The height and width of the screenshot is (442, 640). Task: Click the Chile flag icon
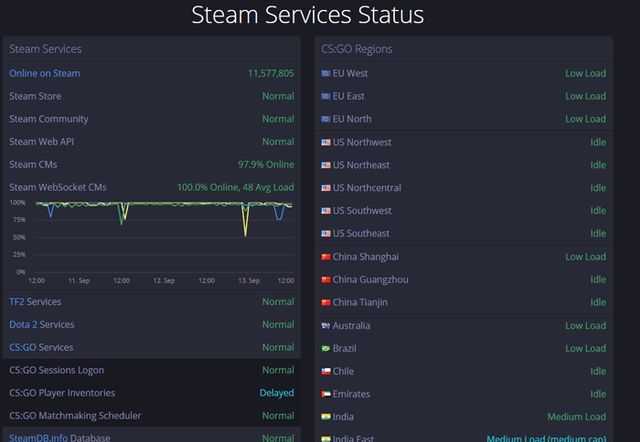pyautogui.click(x=325, y=372)
